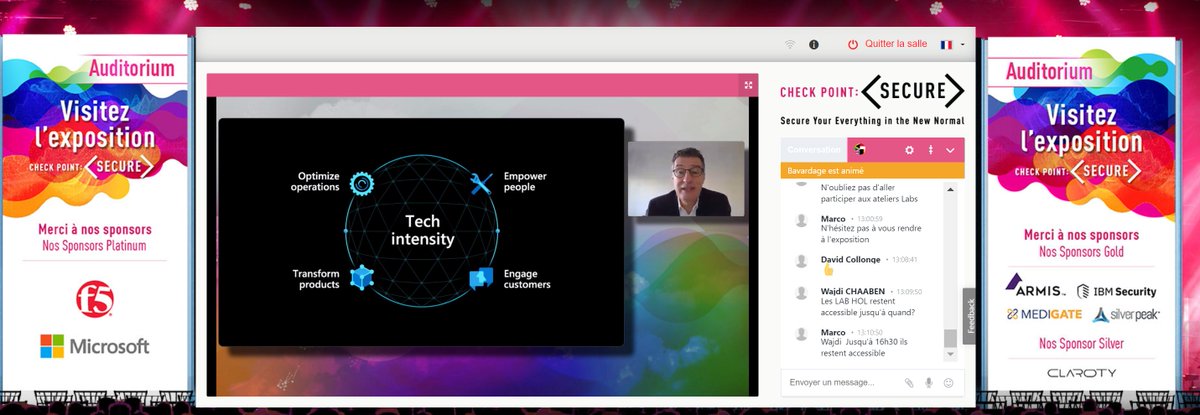Screen dimensions: 1200x415
Task: Click David Collonge's name in chat
Action: coord(850,259)
